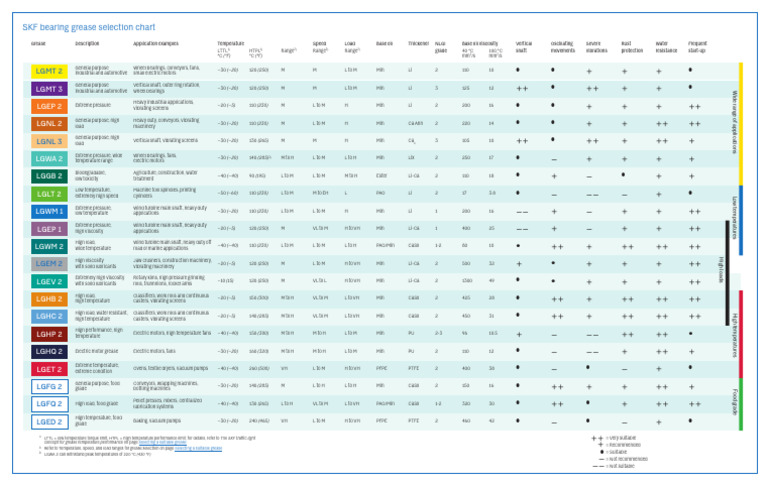
Task: Select the orange LGHB 2 grease label
Action: pyautogui.click(x=49, y=299)
